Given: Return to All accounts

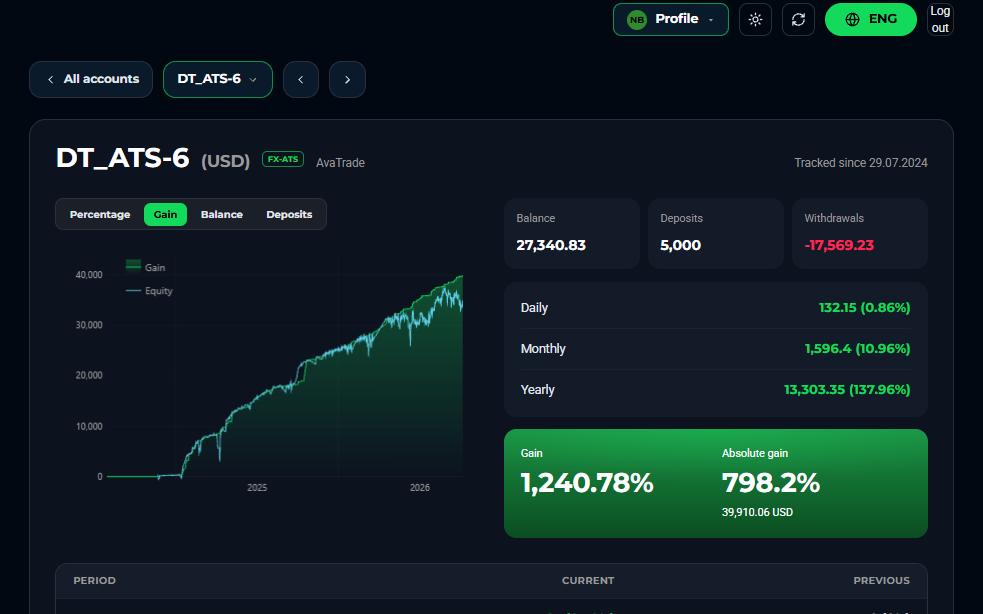Looking at the screenshot, I should 91,80.
